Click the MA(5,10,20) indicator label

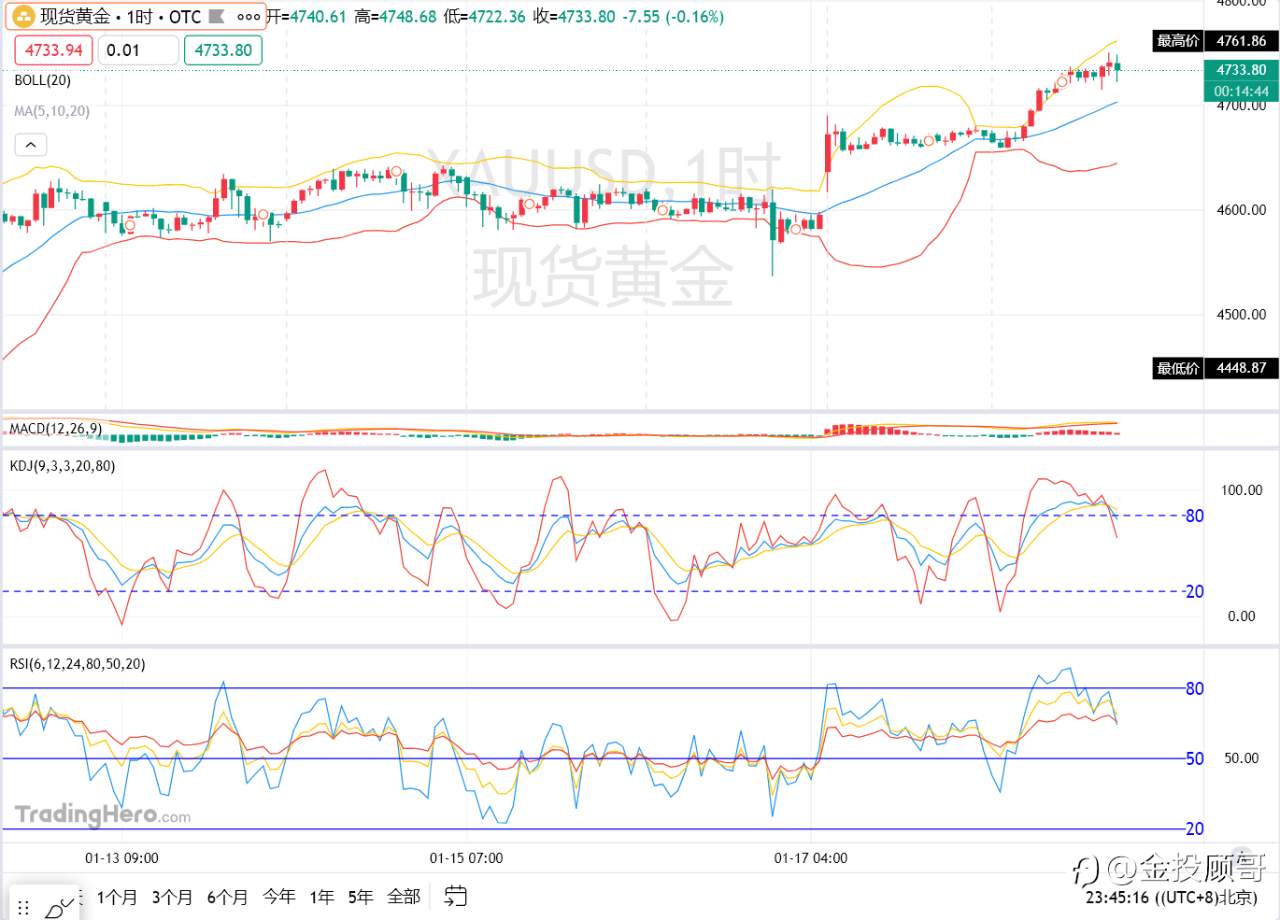click(x=52, y=111)
